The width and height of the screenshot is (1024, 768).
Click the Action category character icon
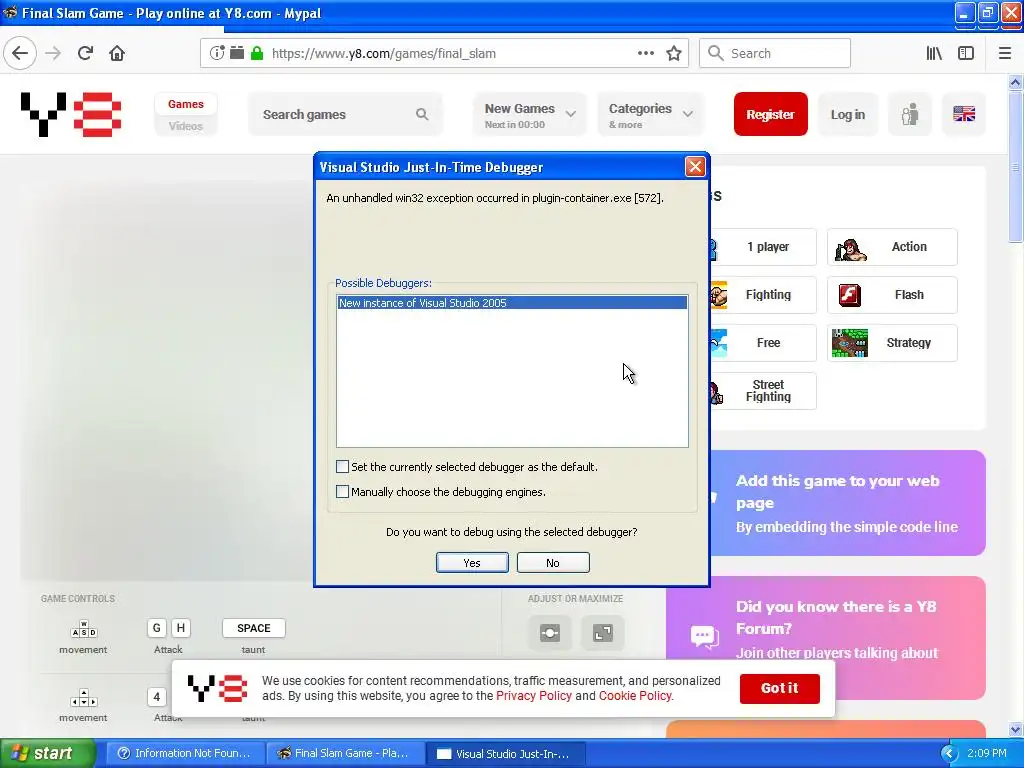pyautogui.click(x=850, y=248)
